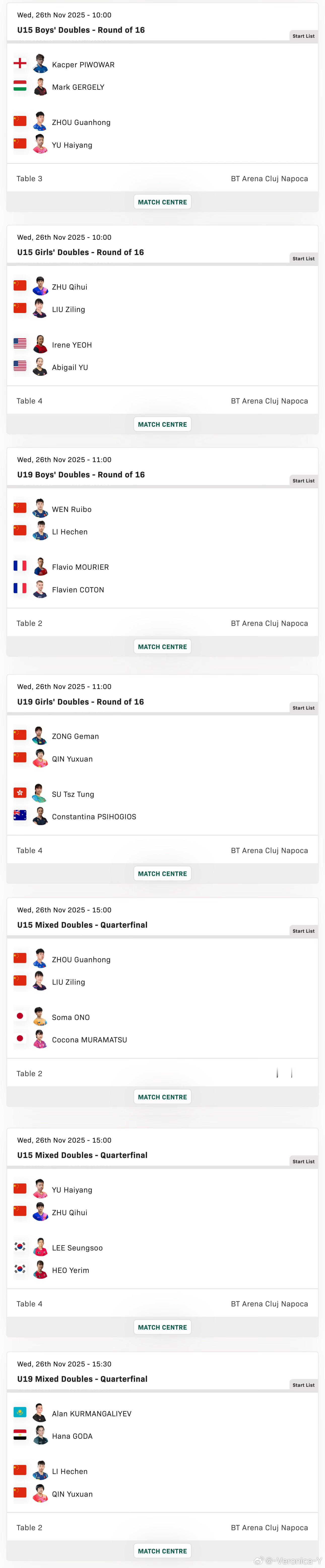Open Match Centre for U19 Mixed Doubles Quarterfinal
This screenshot has width=325, height=1568.
click(162, 1550)
